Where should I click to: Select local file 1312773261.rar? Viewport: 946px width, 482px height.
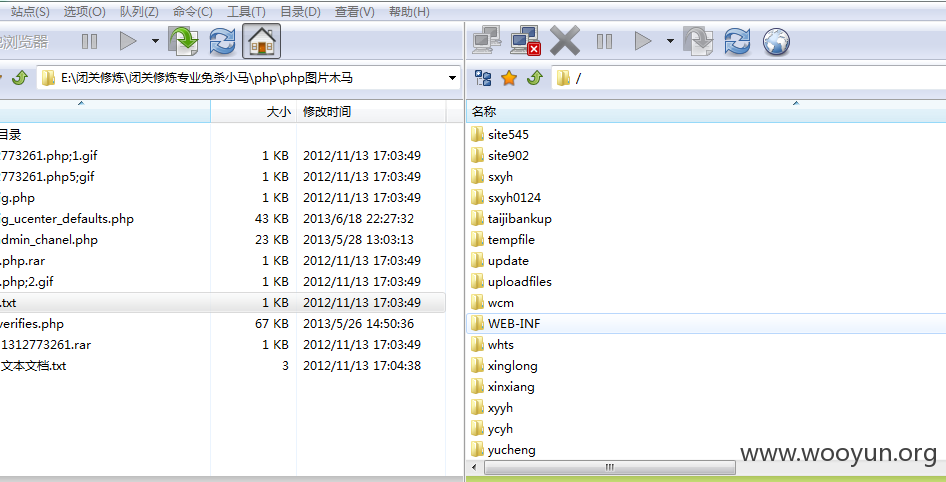click(223, 344)
